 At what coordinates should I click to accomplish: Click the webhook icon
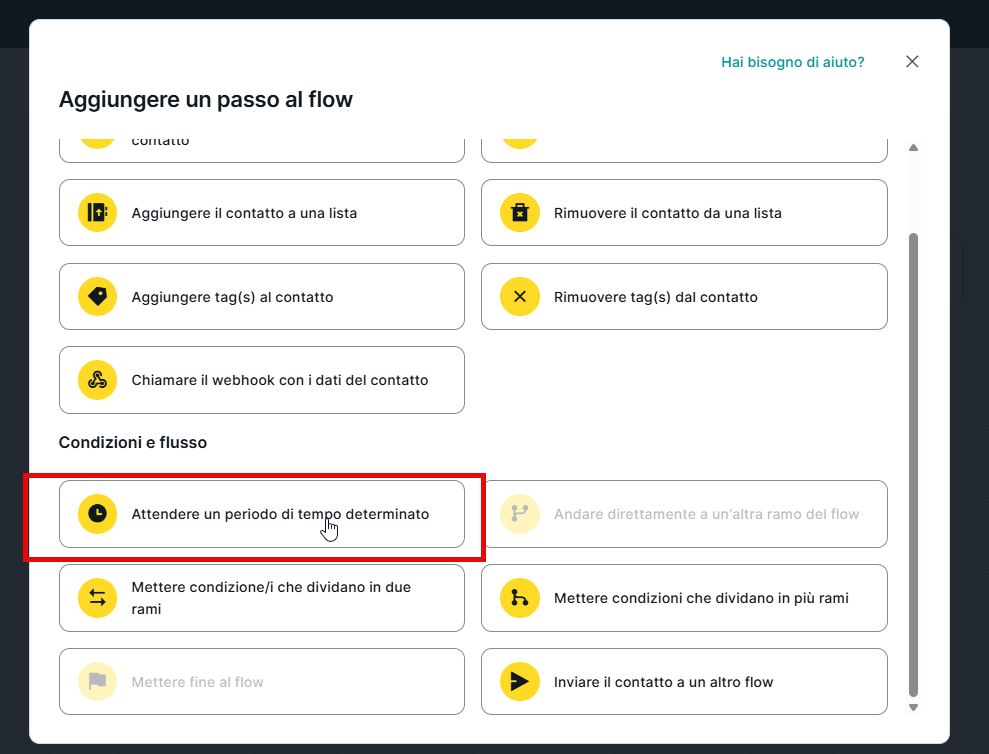click(x=97, y=380)
